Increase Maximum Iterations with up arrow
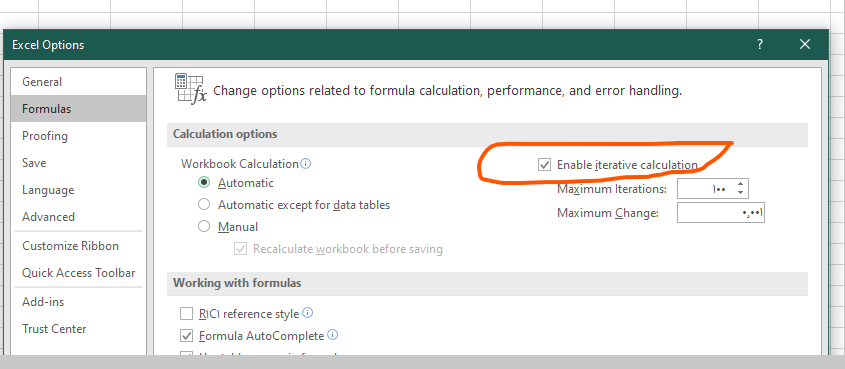Image resolution: width=845 pixels, height=369 pixels. point(740,184)
